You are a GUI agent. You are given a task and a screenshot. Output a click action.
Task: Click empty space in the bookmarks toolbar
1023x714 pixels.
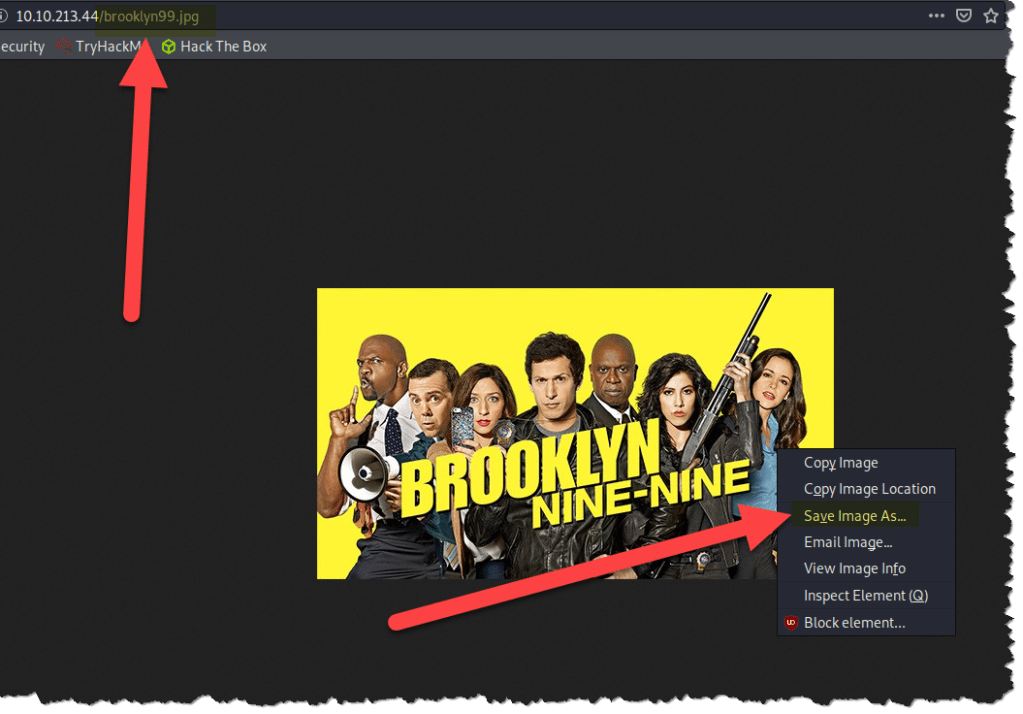[x=600, y=46]
